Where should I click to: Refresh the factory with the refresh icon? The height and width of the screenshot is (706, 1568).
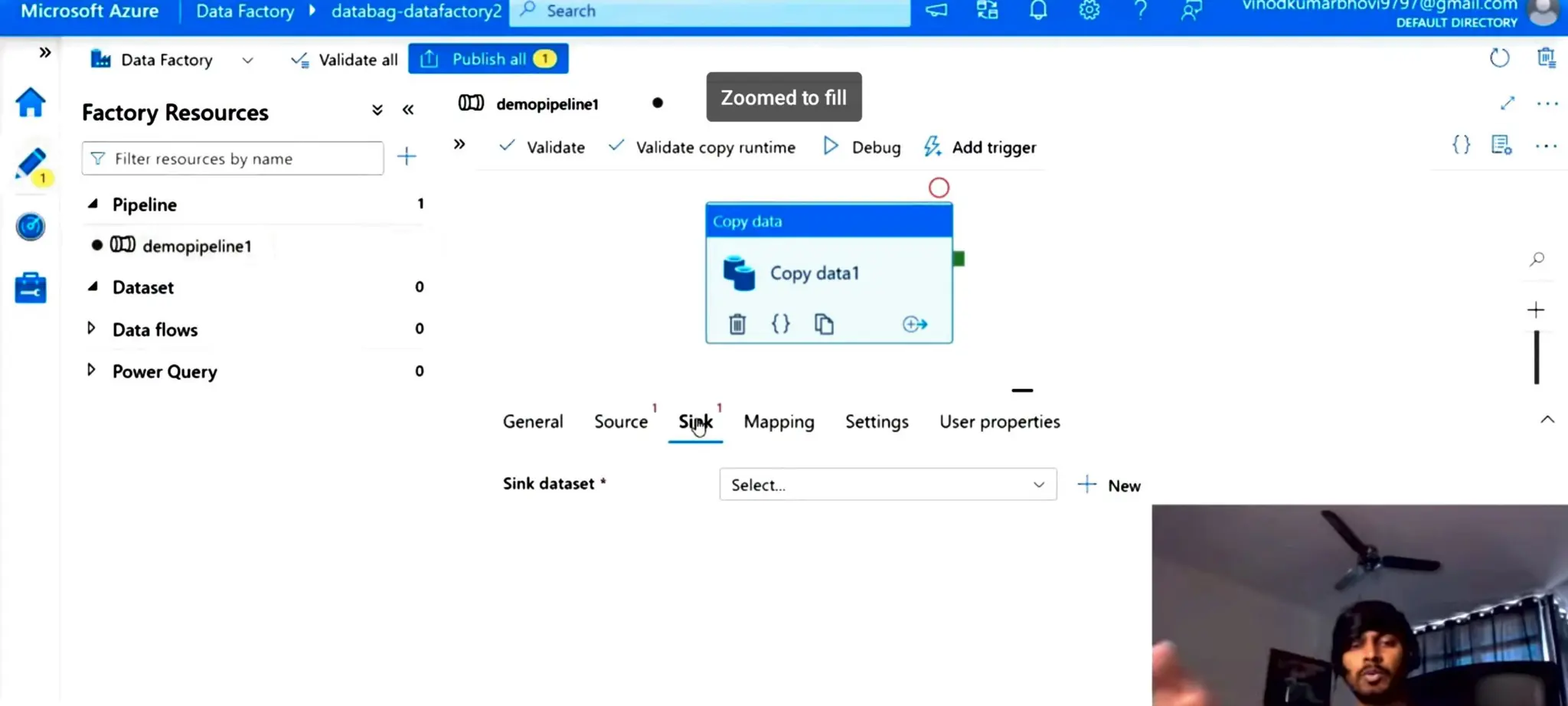click(x=1499, y=58)
